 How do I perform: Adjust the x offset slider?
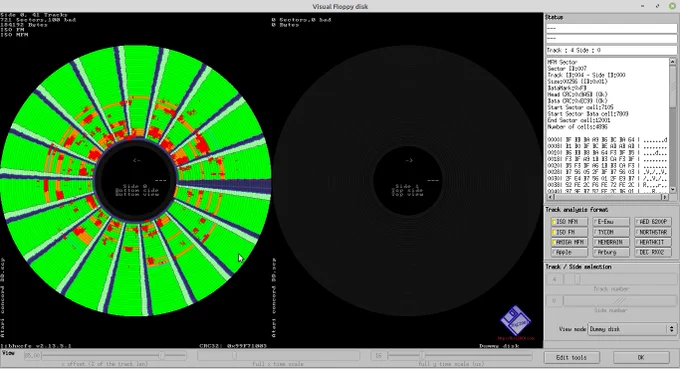(114, 356)
